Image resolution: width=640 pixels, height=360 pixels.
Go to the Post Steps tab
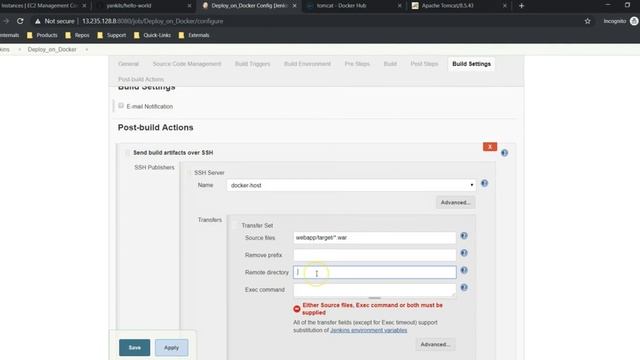point(424,64)
